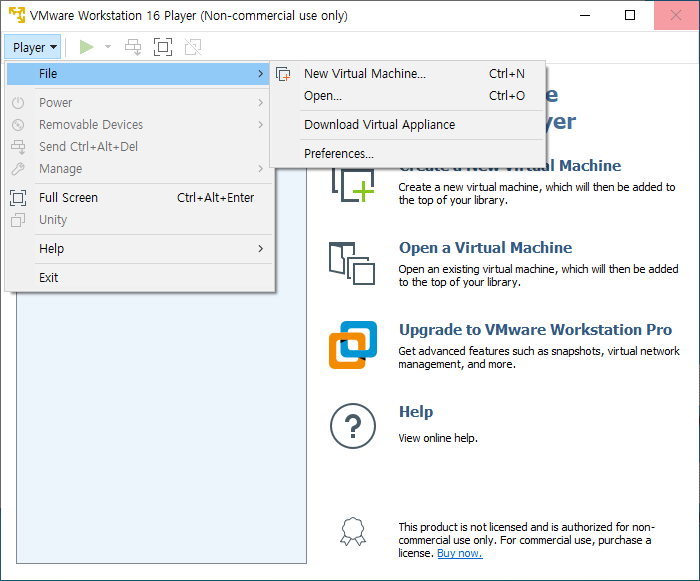
Task: Expand the Removable Devices submenu arrow
Action: tap(261, 125)
